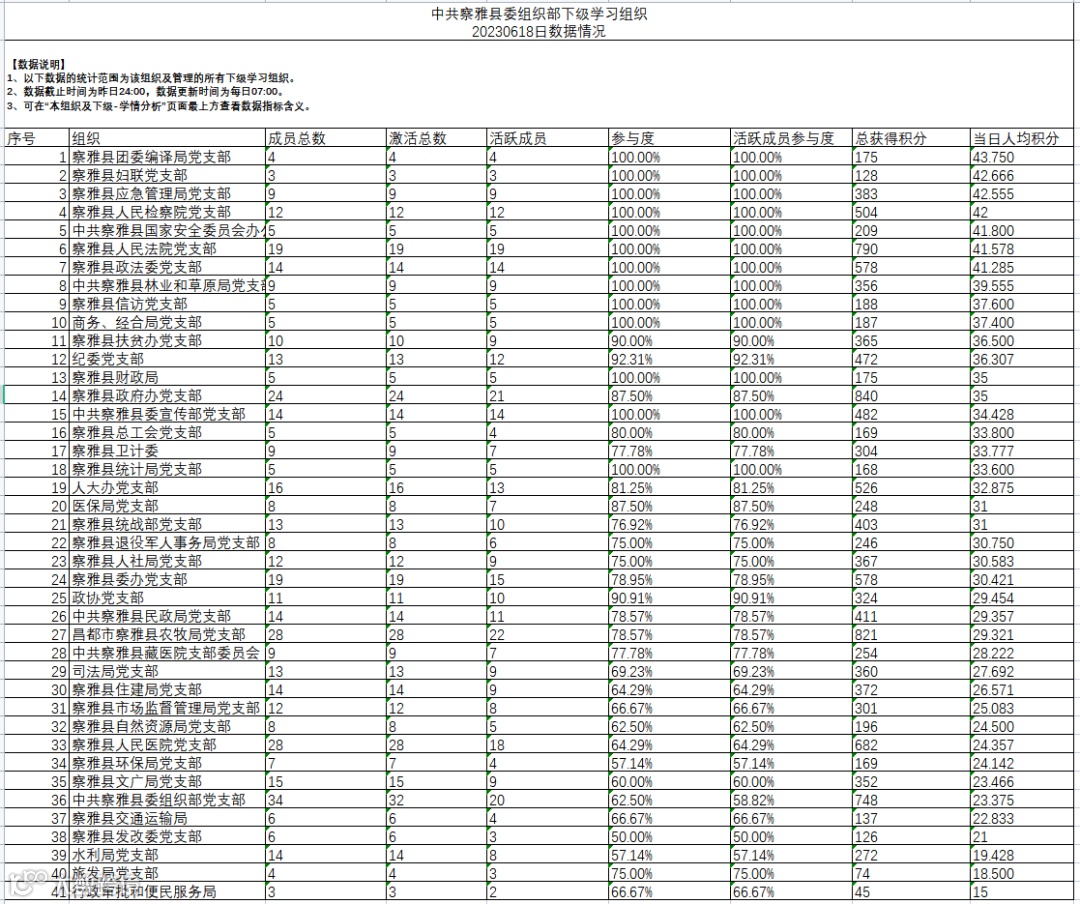Select the 组织 column header cell

coord(167,138)
